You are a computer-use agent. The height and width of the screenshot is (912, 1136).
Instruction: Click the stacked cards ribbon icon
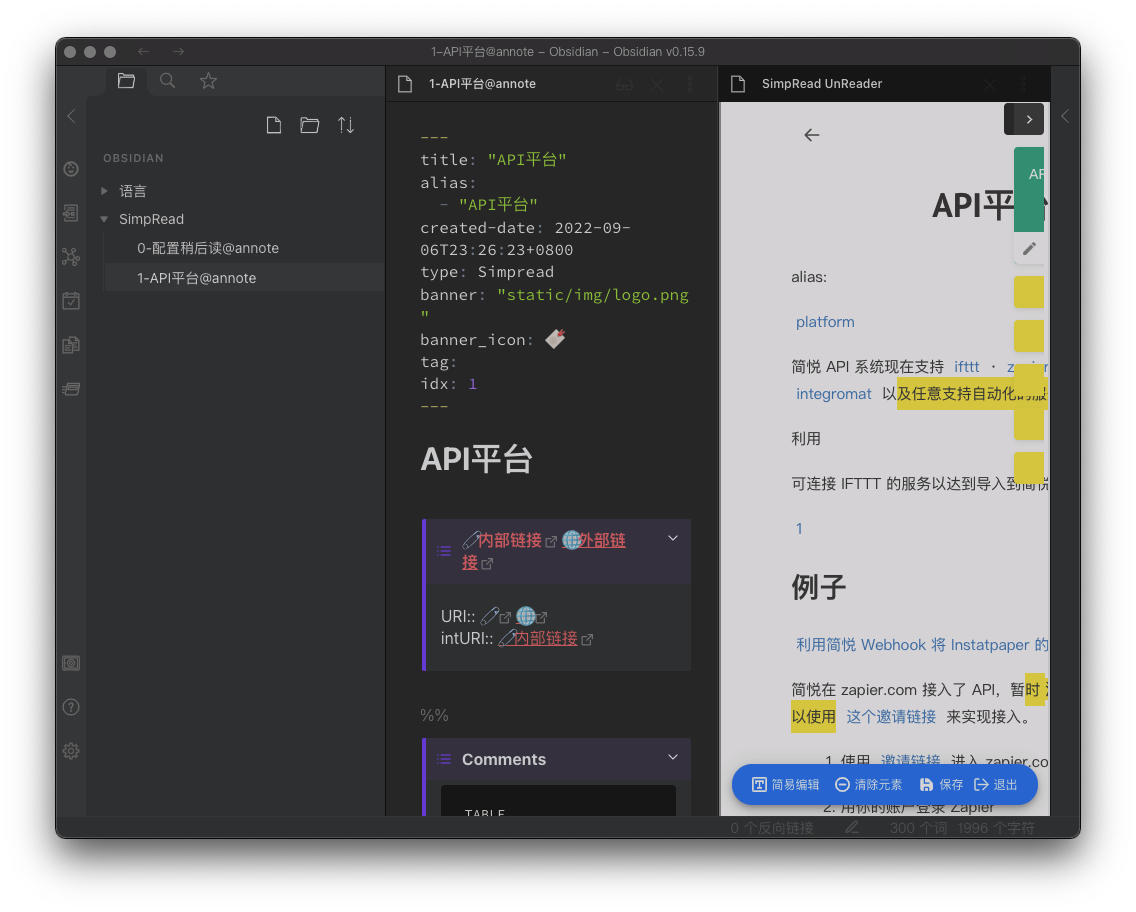tap(71, 389)
